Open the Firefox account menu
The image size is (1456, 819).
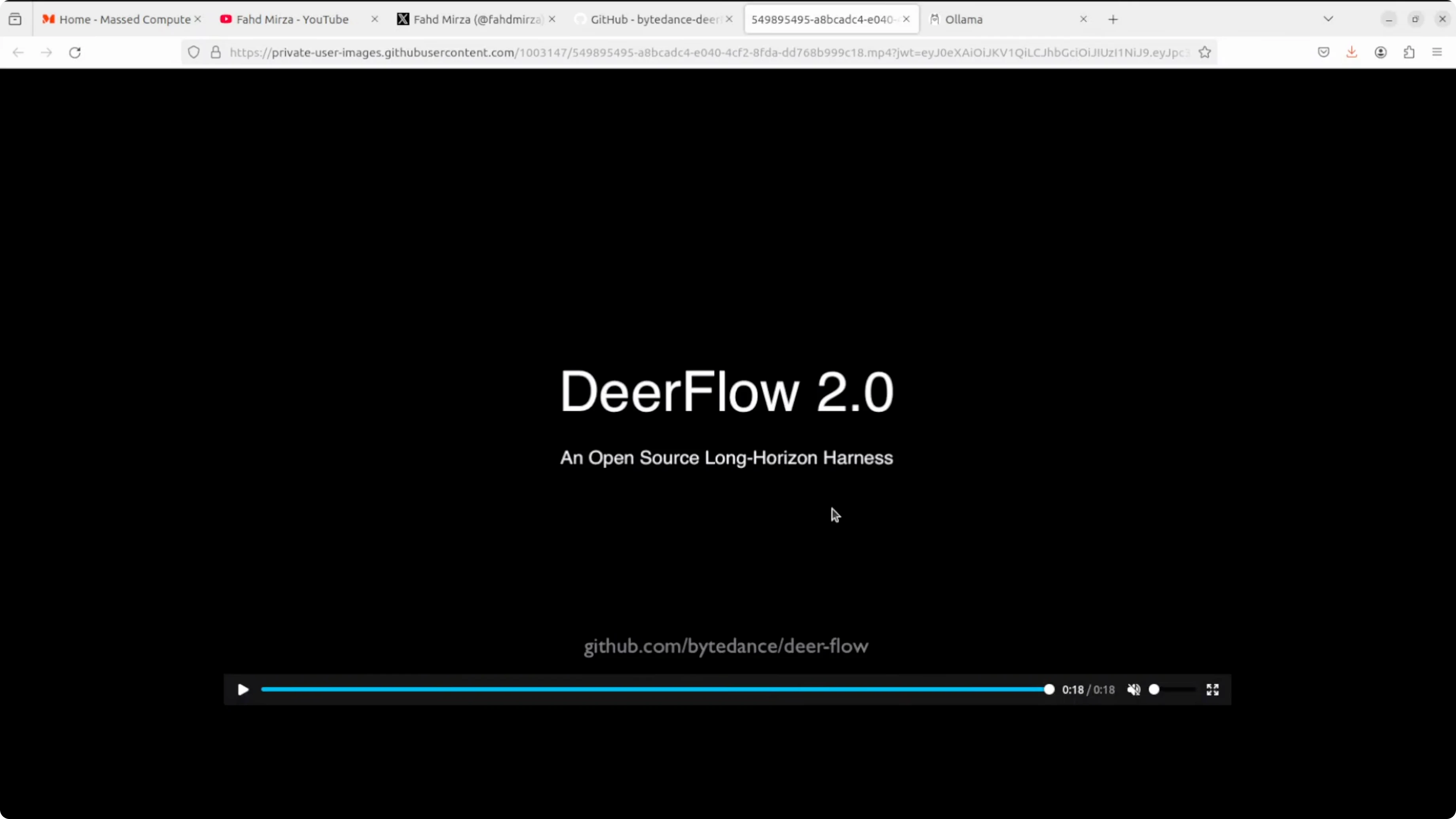[x=1380, y=53]
